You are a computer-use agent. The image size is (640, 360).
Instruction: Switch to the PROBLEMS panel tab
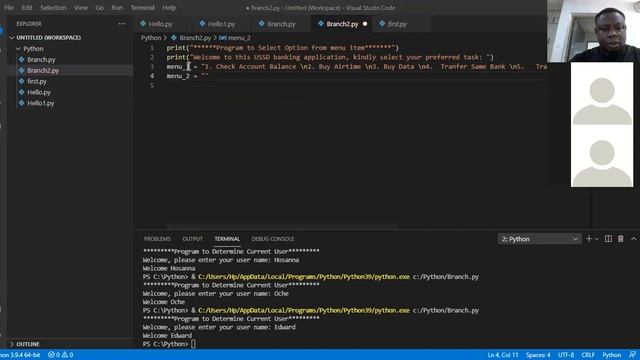point(157,239)
